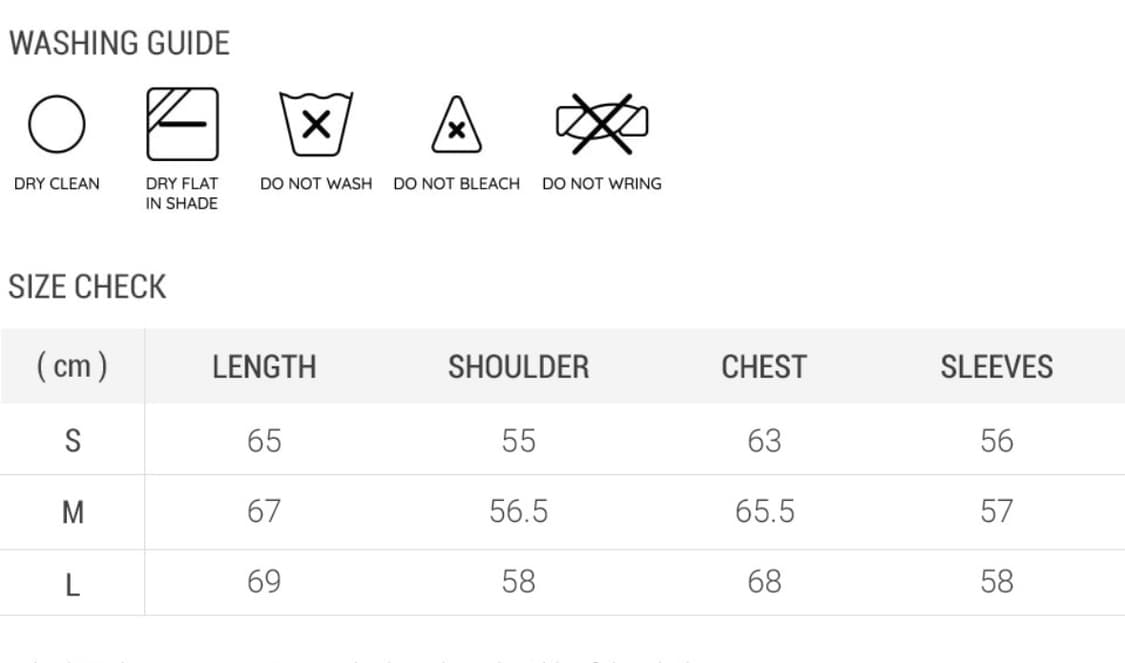Screen dimensions: 1125x663
Task: Click the size M row label
Action: [x=72, y=512]
